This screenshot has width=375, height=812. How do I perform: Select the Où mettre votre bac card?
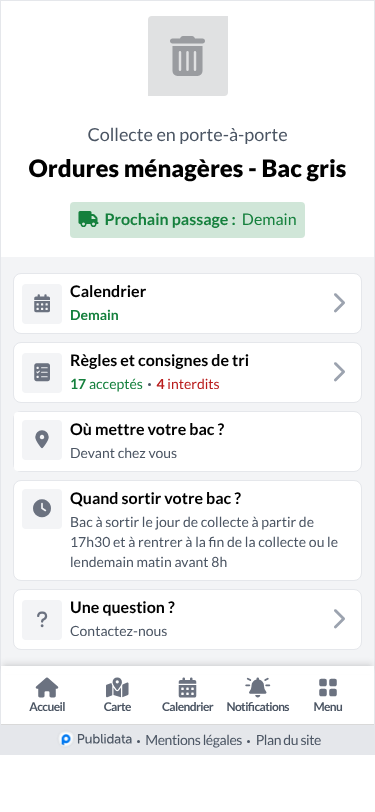[188, 441]
